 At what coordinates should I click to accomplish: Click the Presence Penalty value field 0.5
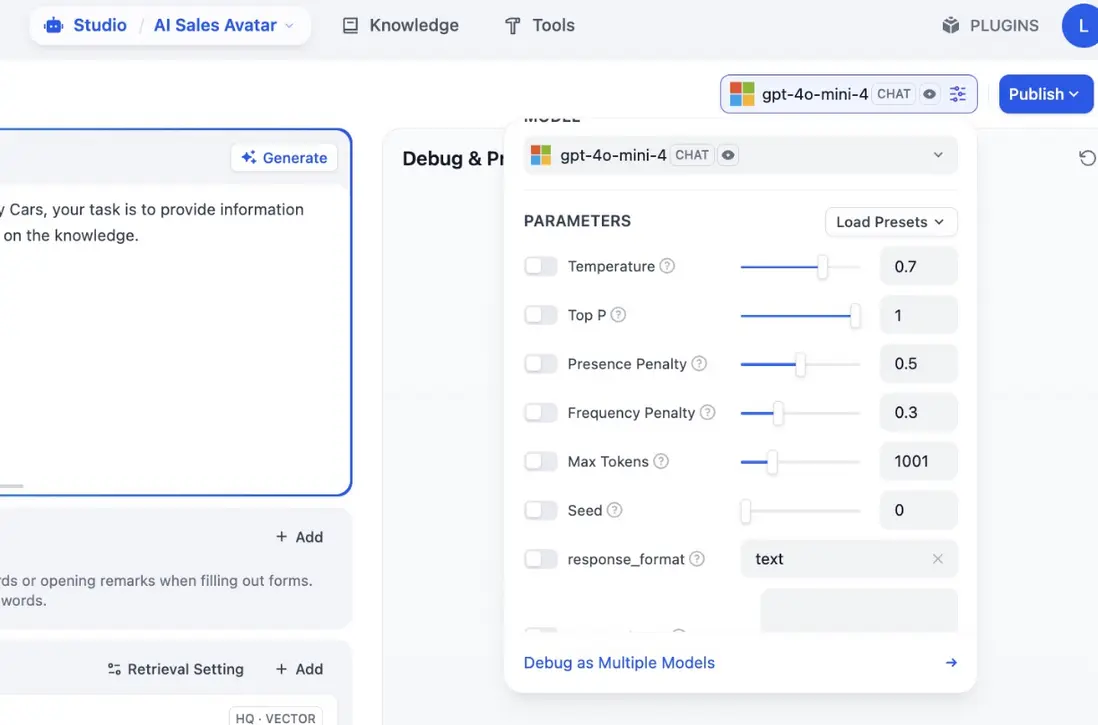pos(919,364)
